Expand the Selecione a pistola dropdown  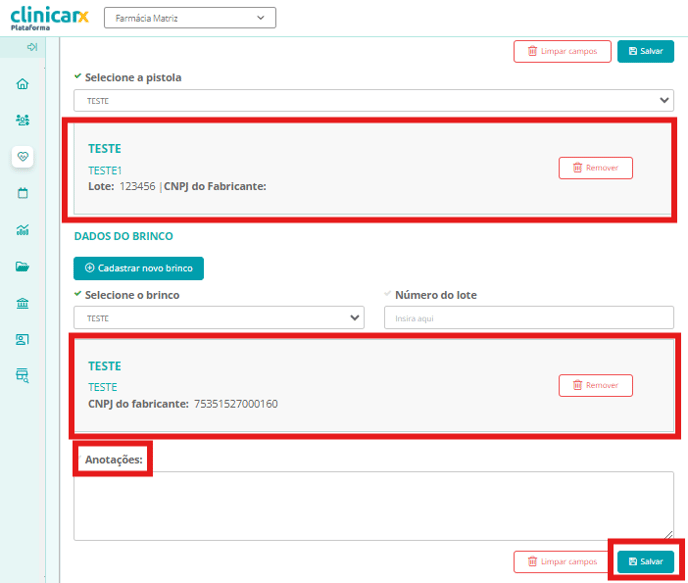coord(373,100)
